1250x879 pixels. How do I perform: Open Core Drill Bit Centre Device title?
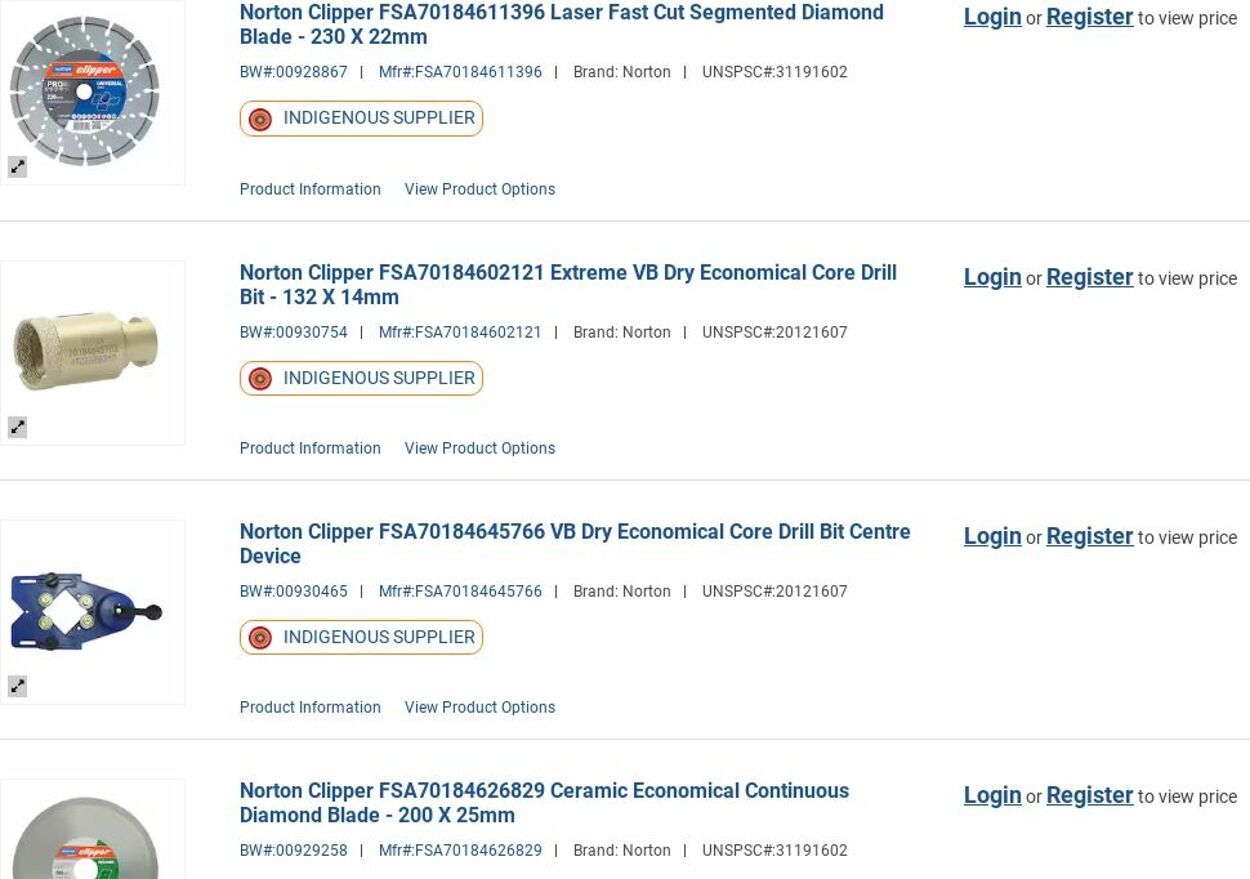pyautogui.click(x=574, y=543)
